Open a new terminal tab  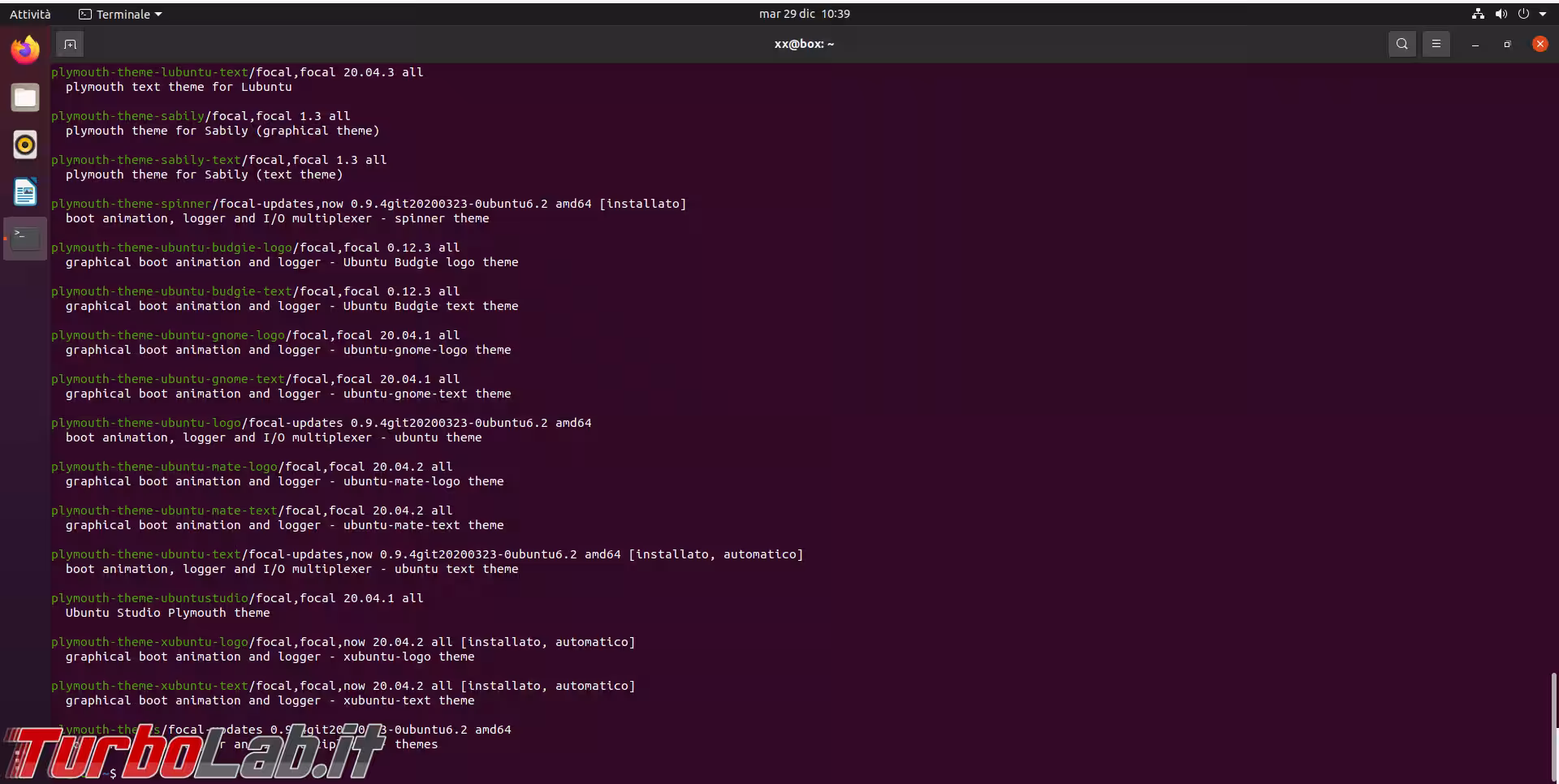[70, 44]
